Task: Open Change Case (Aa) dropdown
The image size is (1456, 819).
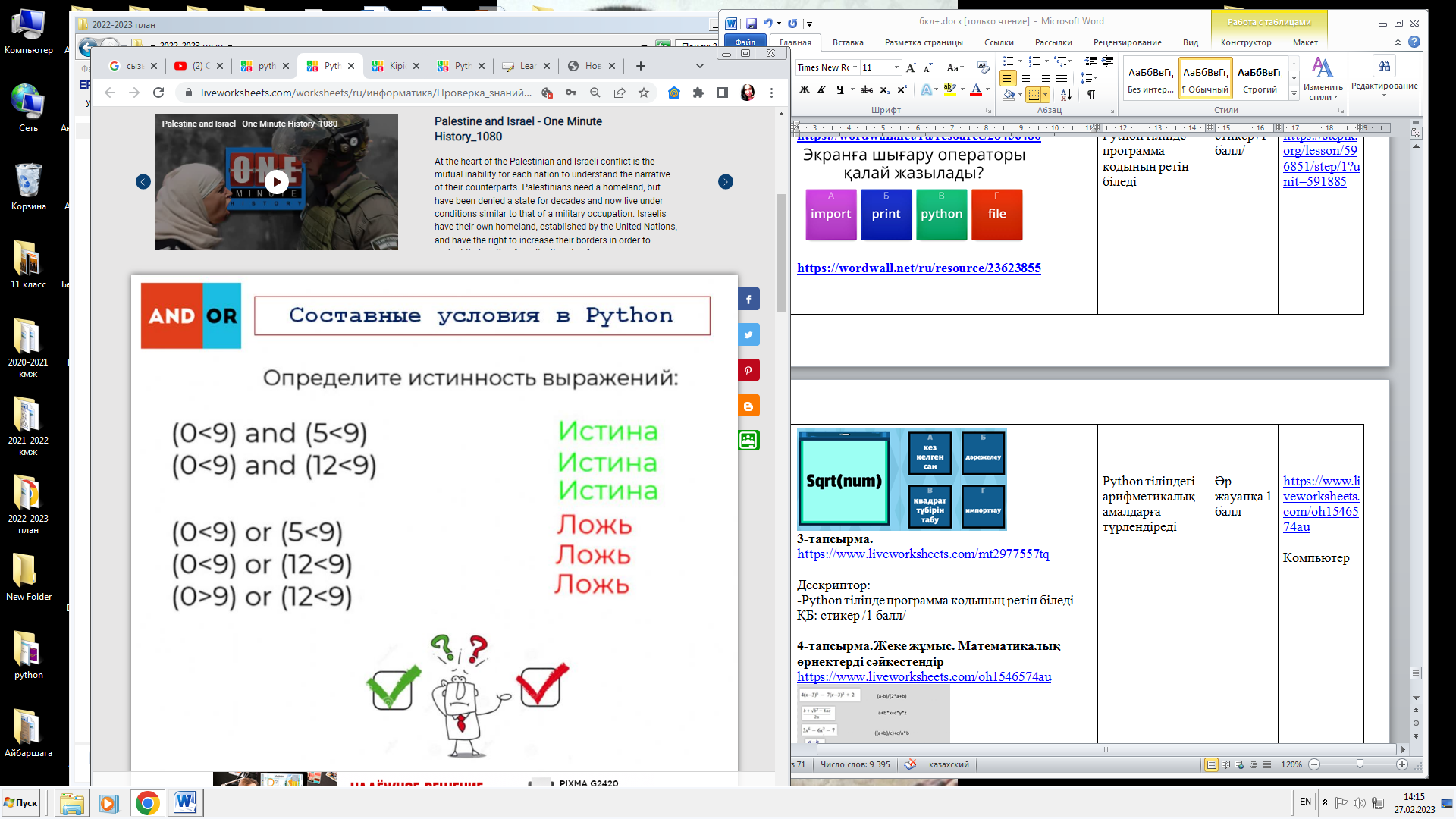Action: pyautogui.click(x=955, y=67)
